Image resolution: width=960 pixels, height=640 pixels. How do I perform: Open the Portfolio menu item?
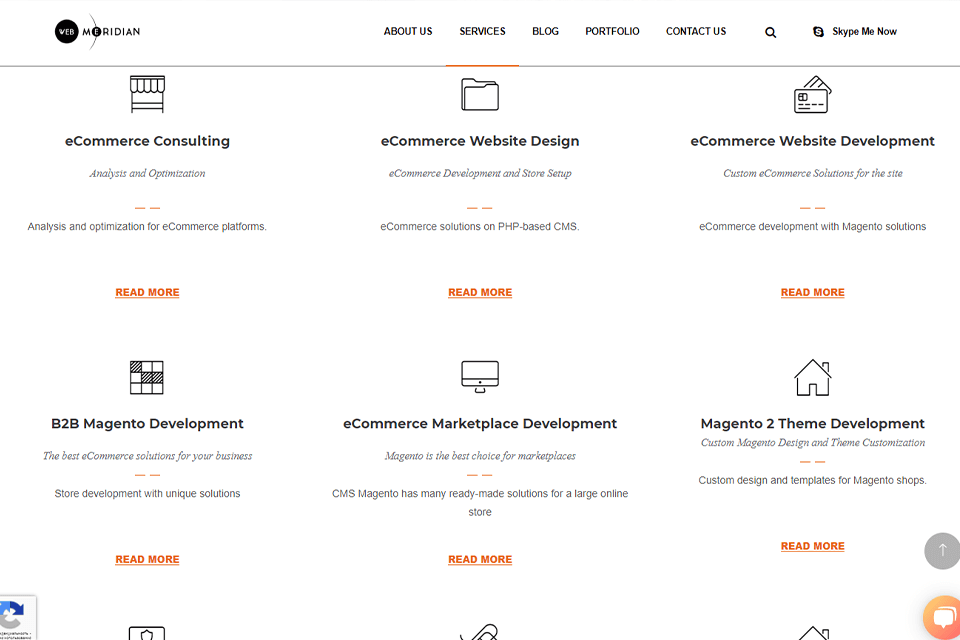612,31
